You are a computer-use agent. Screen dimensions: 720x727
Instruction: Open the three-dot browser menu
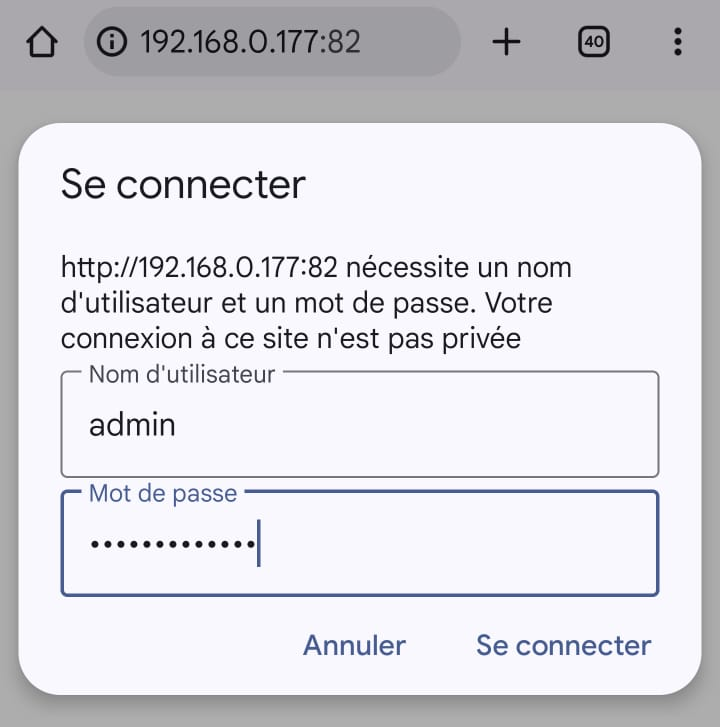[x=678, y=42]
